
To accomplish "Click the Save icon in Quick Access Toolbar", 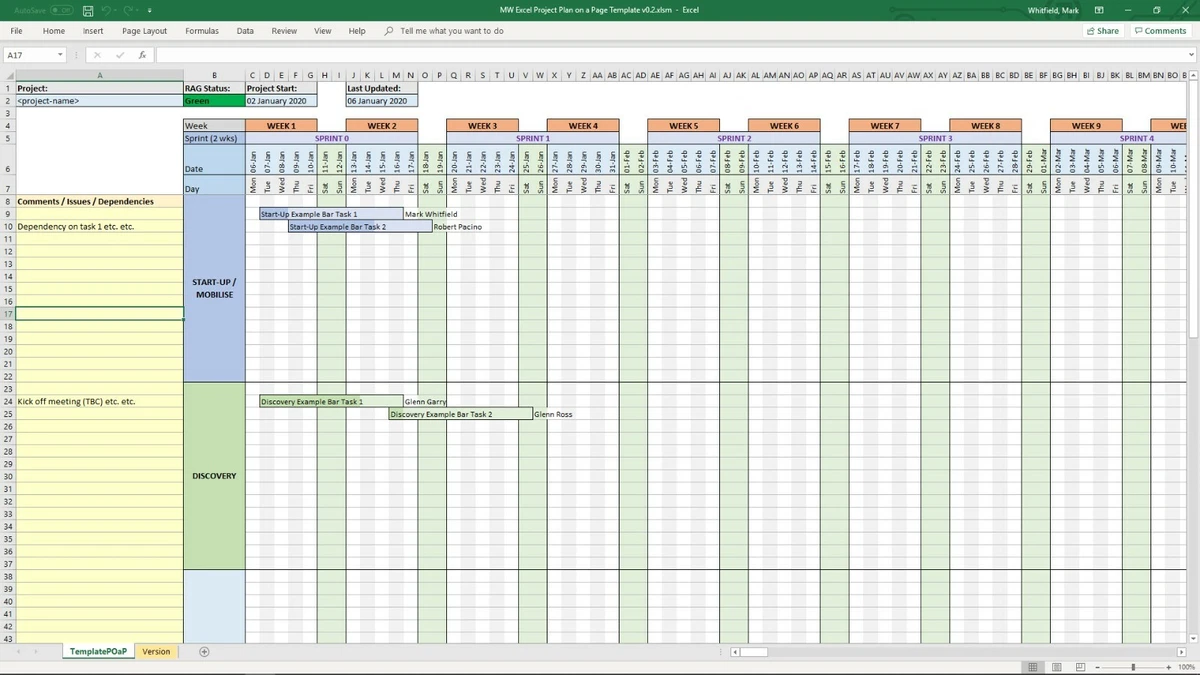I will click(88, 9).
